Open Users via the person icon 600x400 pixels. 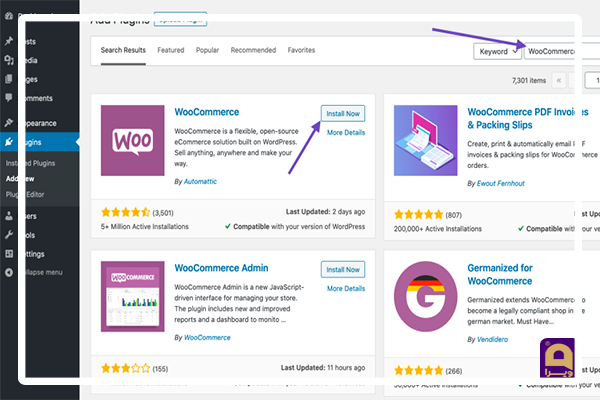(x=9, y=216)
